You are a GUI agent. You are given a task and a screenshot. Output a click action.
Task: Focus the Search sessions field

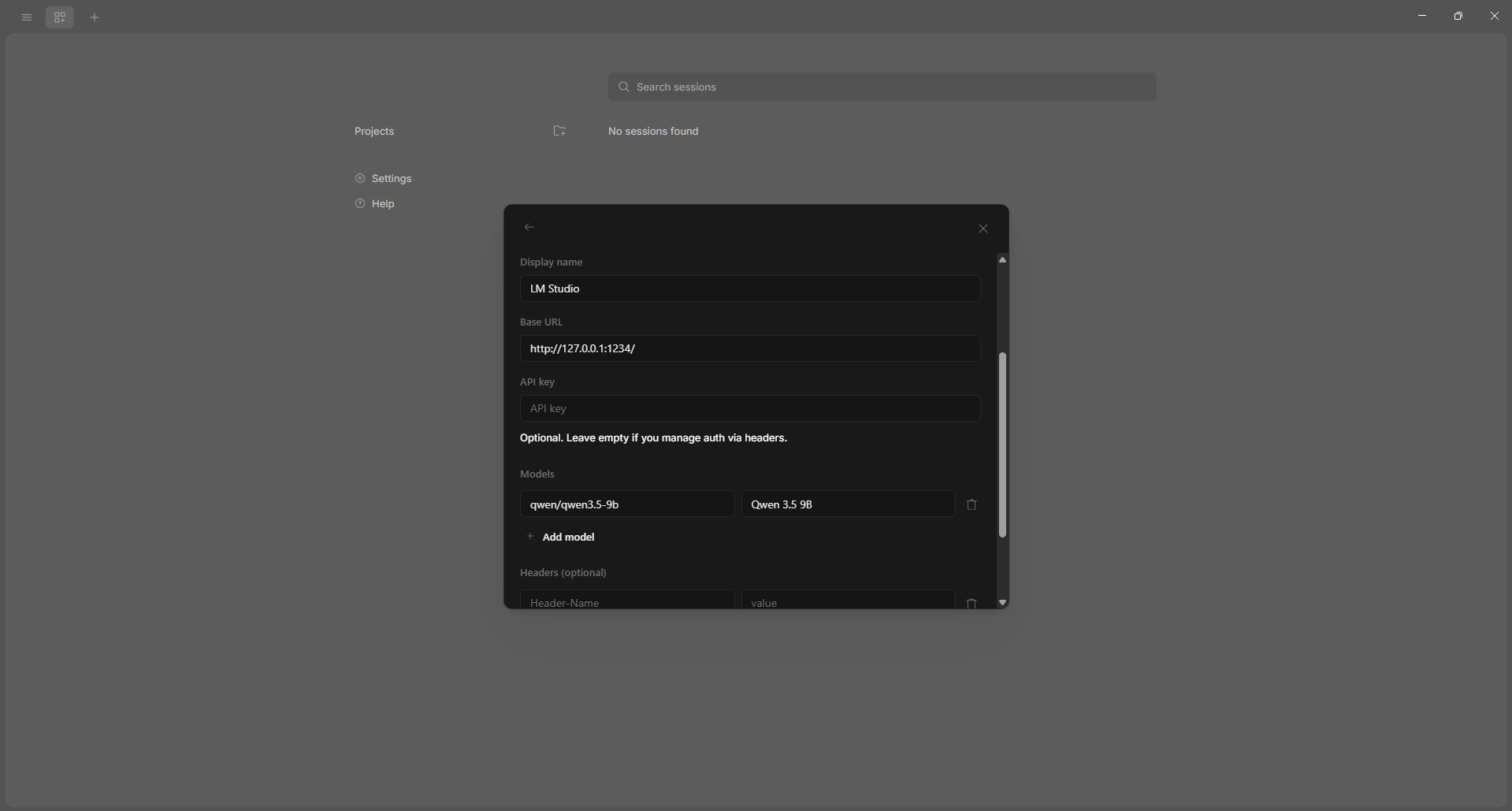[x=882, y=87]
